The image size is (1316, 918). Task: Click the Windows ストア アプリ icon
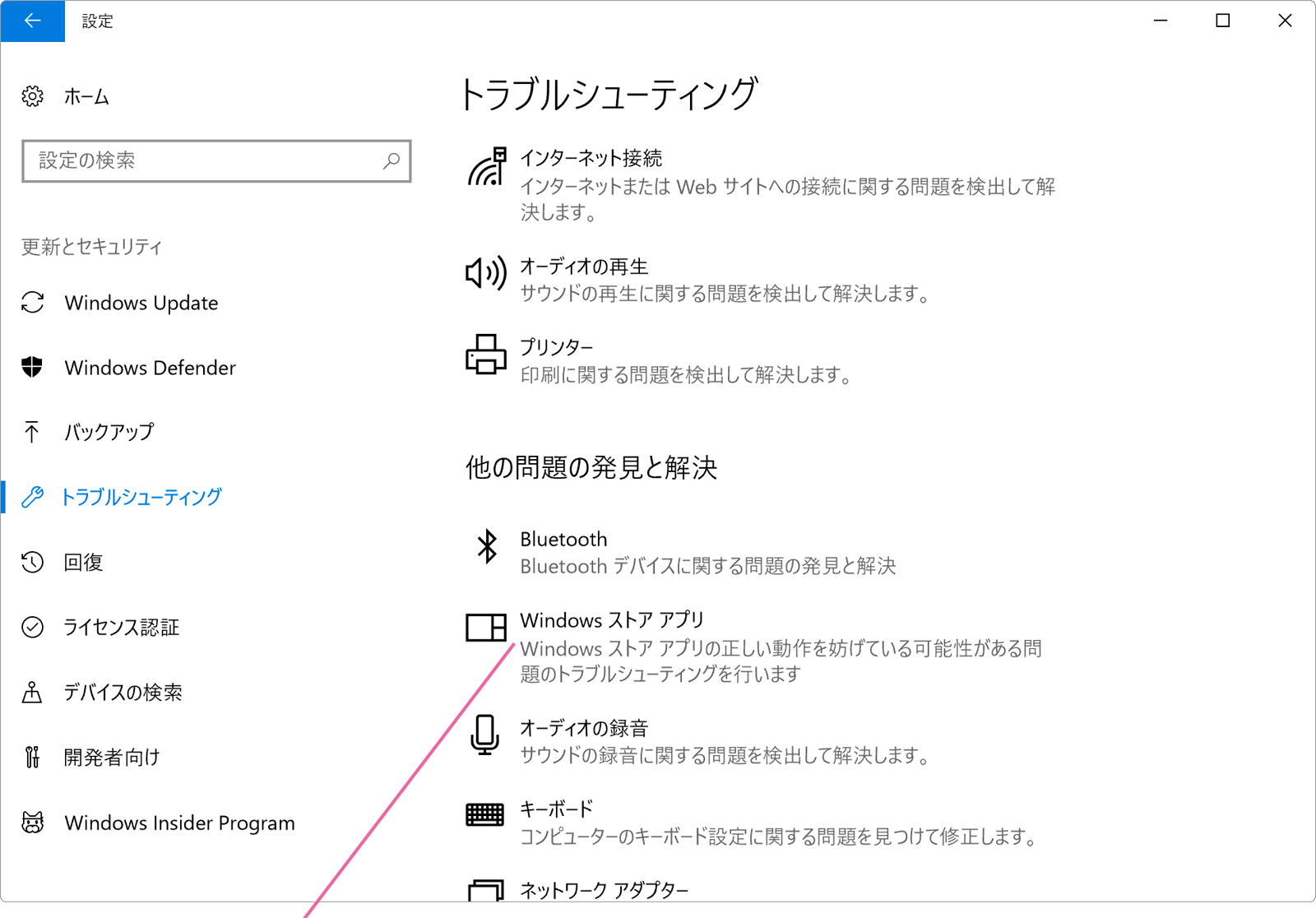[x=486, y=627]
